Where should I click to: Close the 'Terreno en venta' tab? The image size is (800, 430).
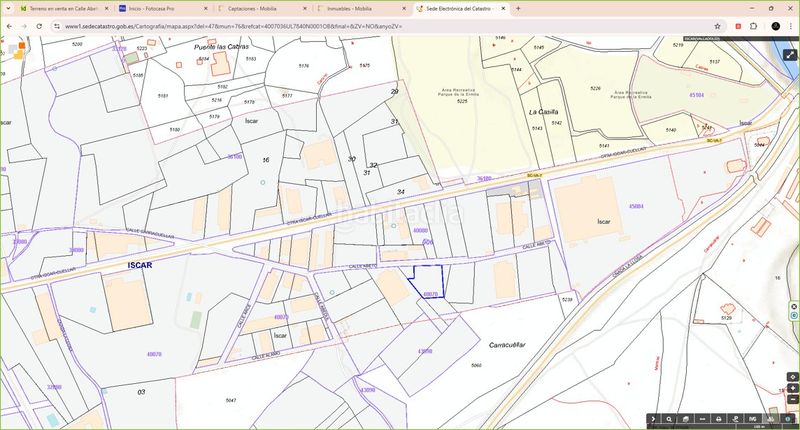click(107, 9)
